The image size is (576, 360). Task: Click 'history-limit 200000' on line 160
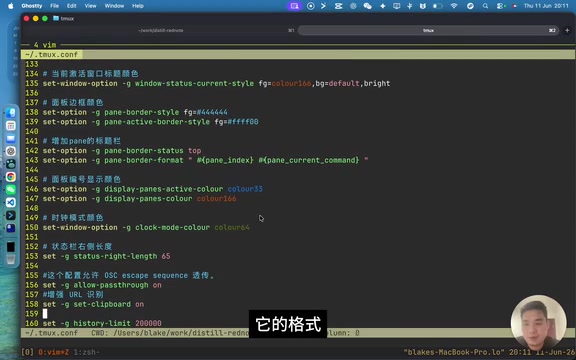(117, 323)
